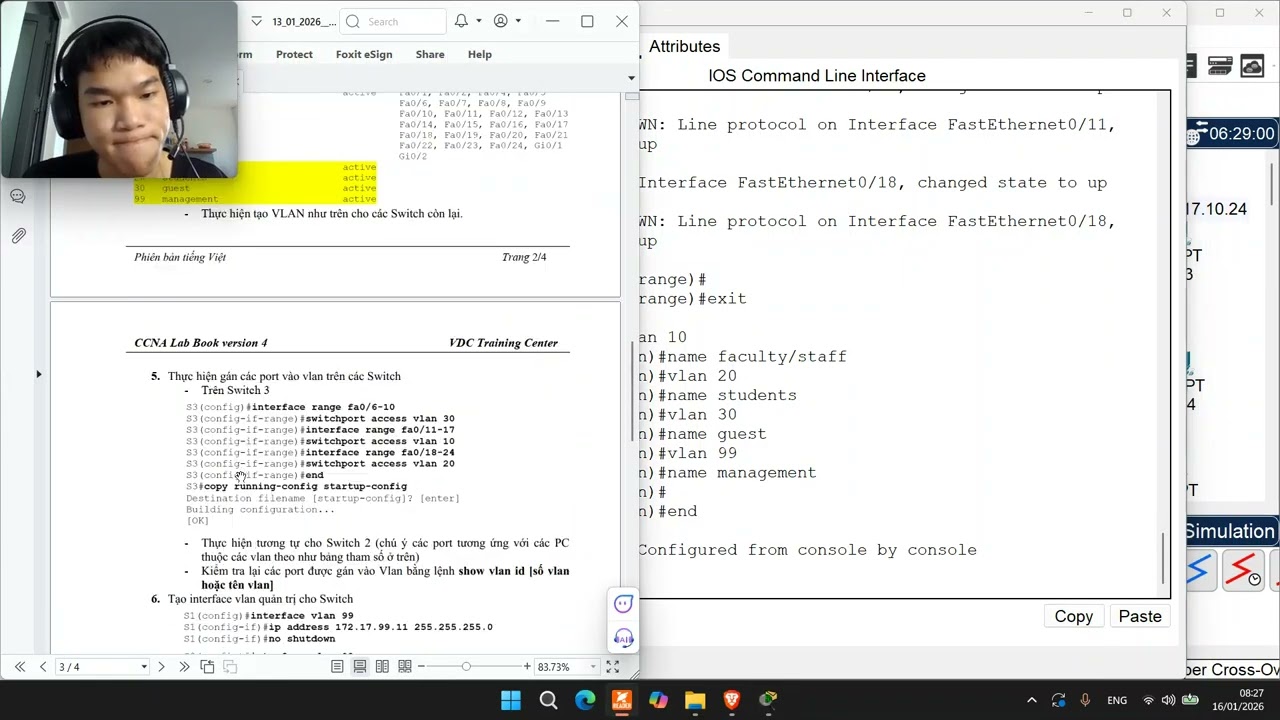Open Foxit user account icon

tap(501, 21)
